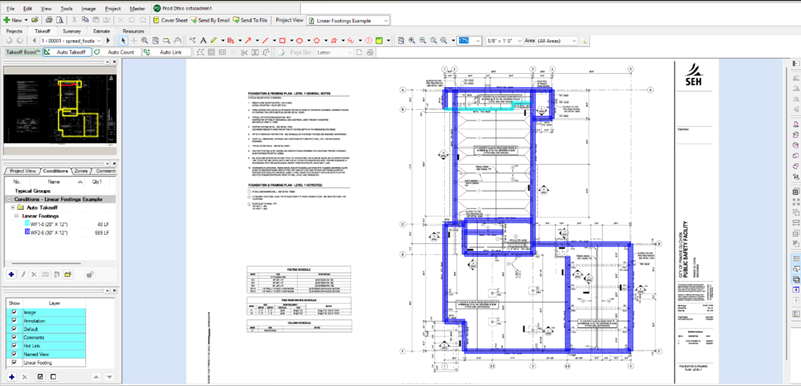801x386 pixels.
Task: Select the red line annotation tool
Action: 265,40
